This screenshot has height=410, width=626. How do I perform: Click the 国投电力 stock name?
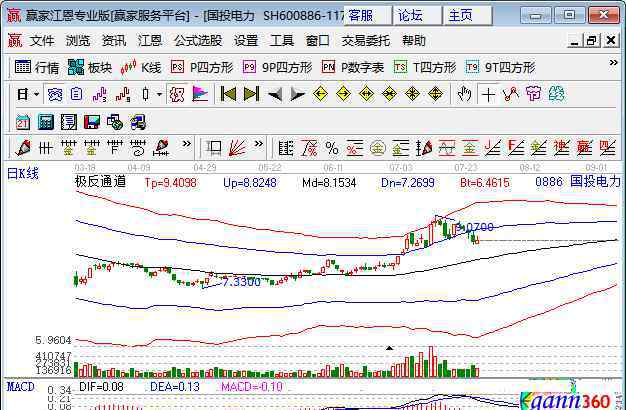click(x=595, y=181)
